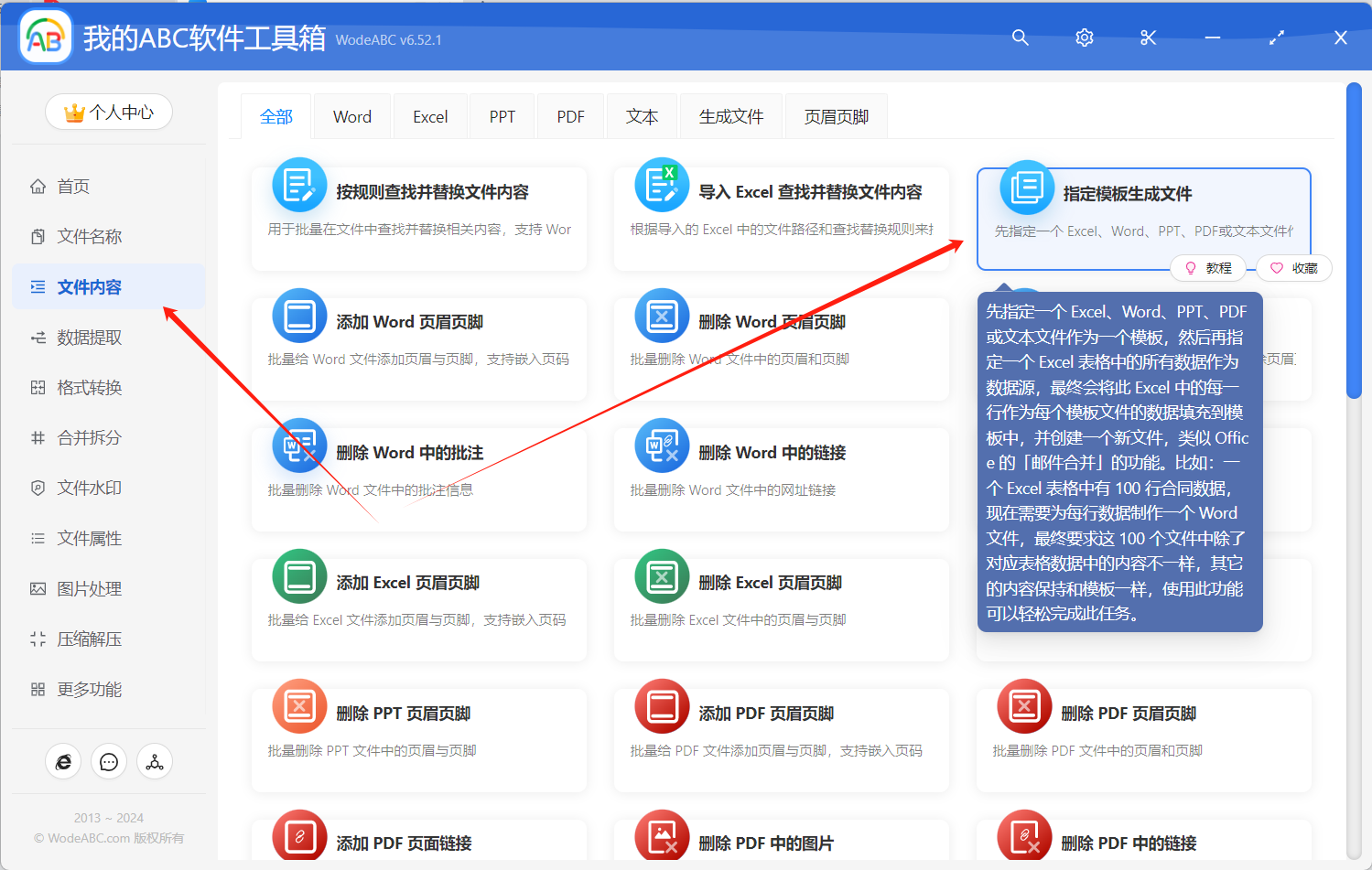Switch to the PDF tab
This screenshot has width=1372, height=870.
click(570, 116)
